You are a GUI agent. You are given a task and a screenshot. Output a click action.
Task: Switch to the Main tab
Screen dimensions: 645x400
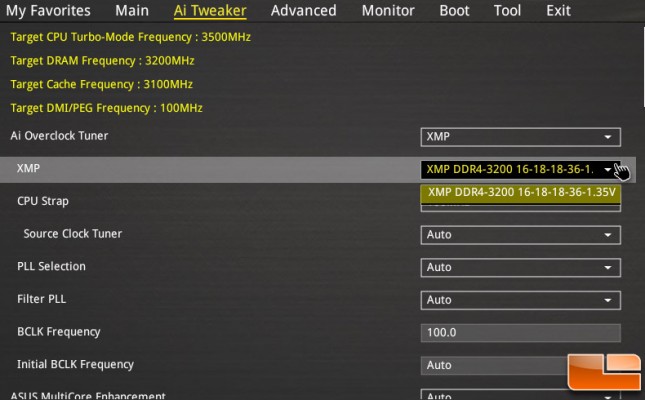click(x=132, y=10)
